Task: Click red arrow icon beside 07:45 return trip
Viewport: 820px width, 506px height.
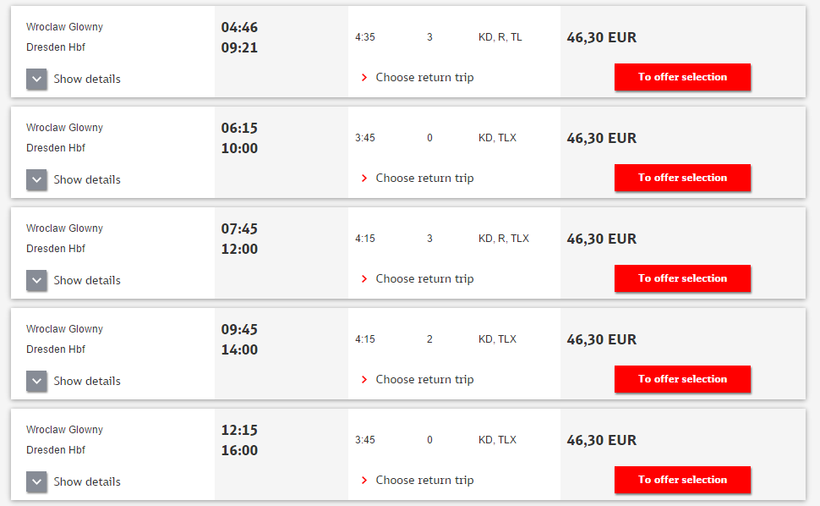Action: pyautogui.click(x=365, y=279)
